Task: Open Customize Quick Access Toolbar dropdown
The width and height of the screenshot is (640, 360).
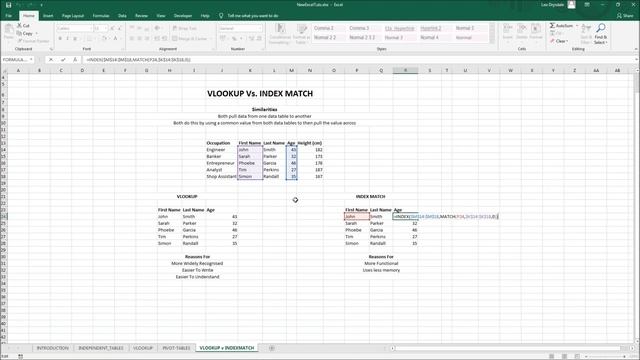Action: (x=41, y=5)
